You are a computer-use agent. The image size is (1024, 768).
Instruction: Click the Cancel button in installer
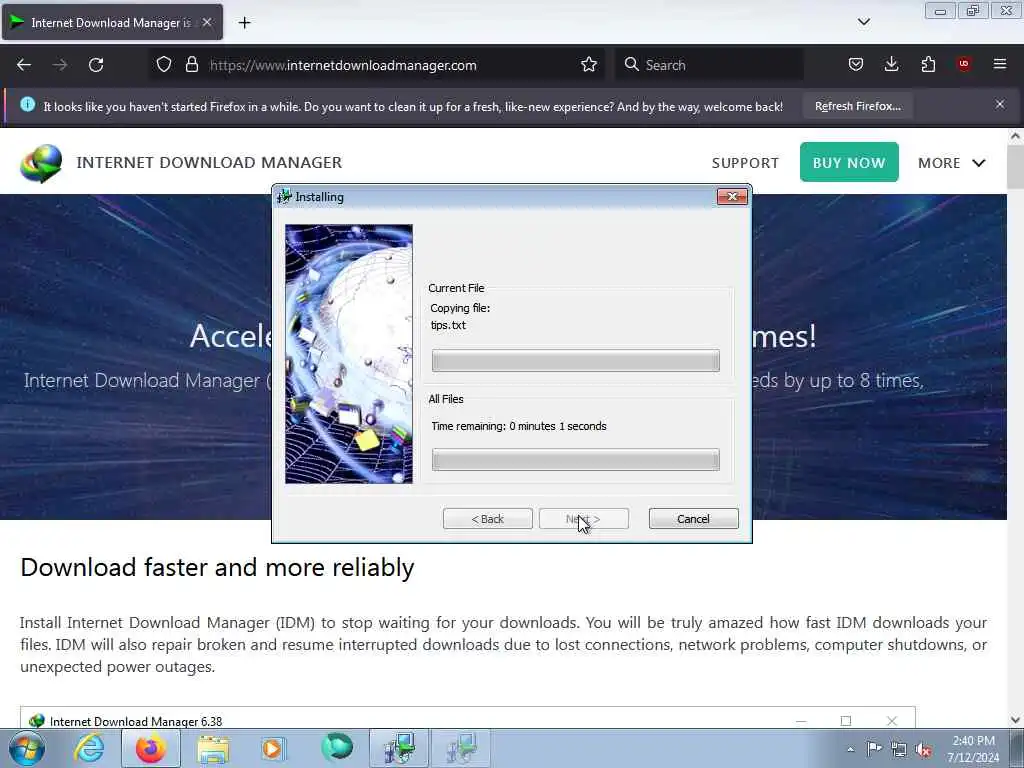(694, 519)
